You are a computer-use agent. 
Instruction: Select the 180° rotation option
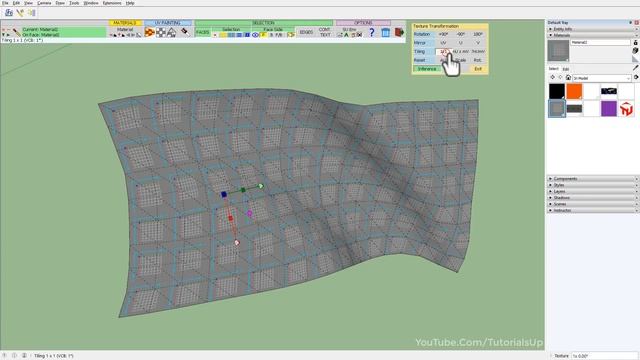pyautogui.click(x=478, y=34)
